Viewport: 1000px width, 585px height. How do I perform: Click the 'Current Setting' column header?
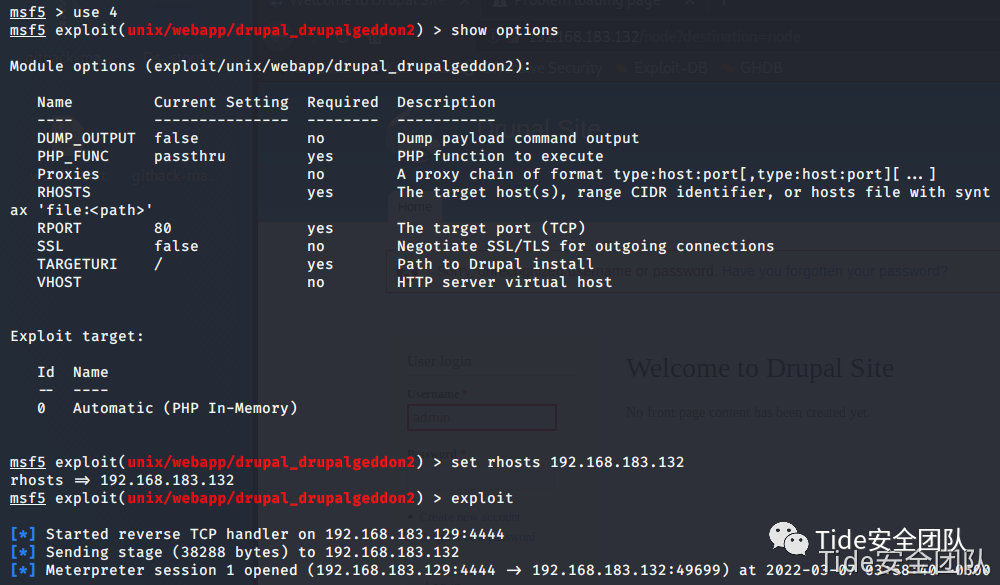click(221, 102)
